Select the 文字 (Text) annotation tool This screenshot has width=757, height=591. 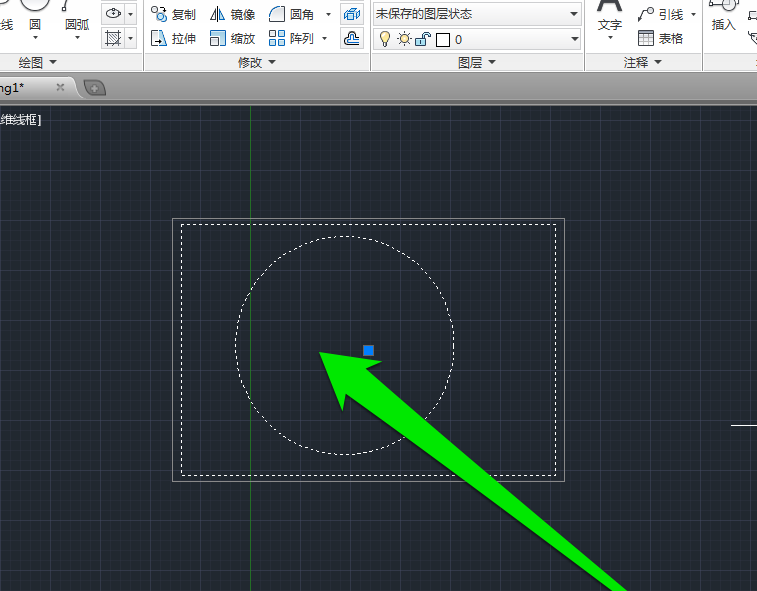(x=609, y=15)
